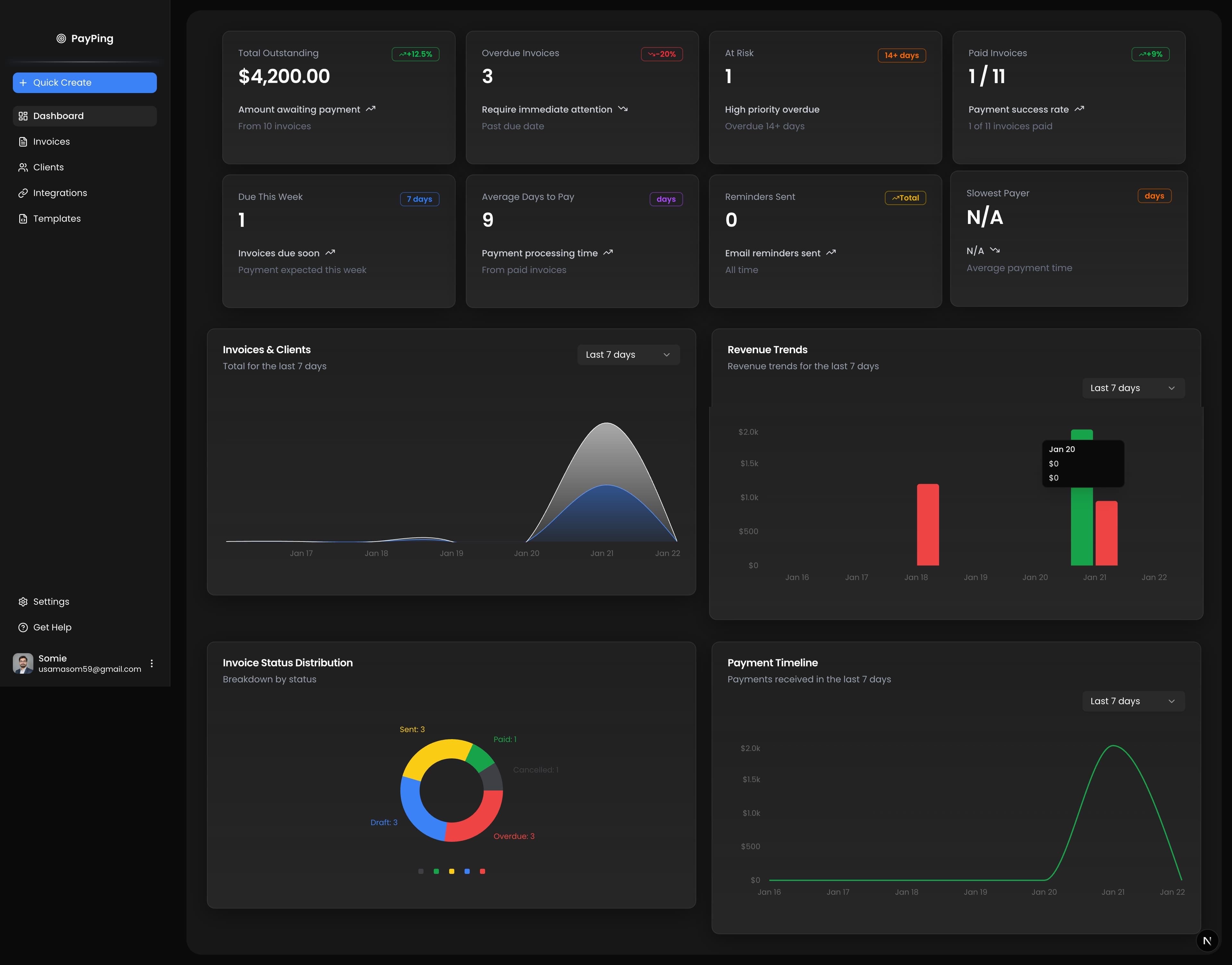
Task: Toggle the blue Draft legend dot
Action: (466, 871)
